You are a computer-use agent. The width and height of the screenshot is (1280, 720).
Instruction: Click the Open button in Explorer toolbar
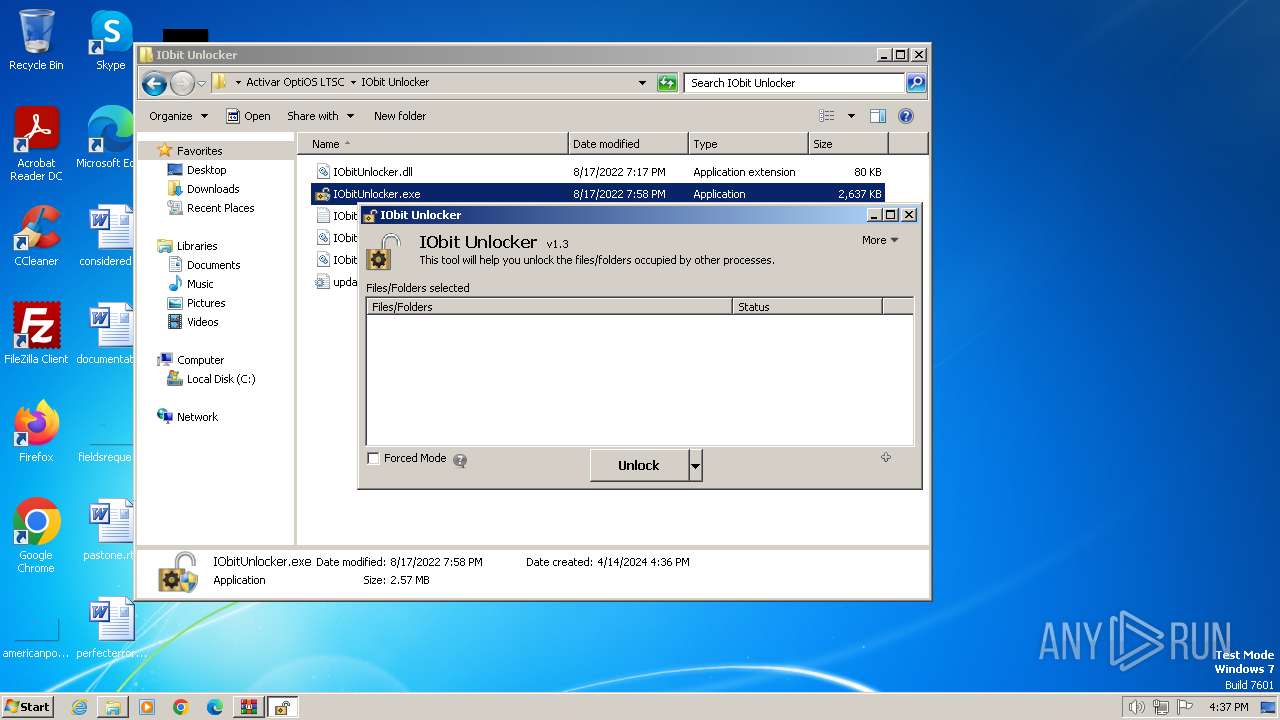(248, 116)
